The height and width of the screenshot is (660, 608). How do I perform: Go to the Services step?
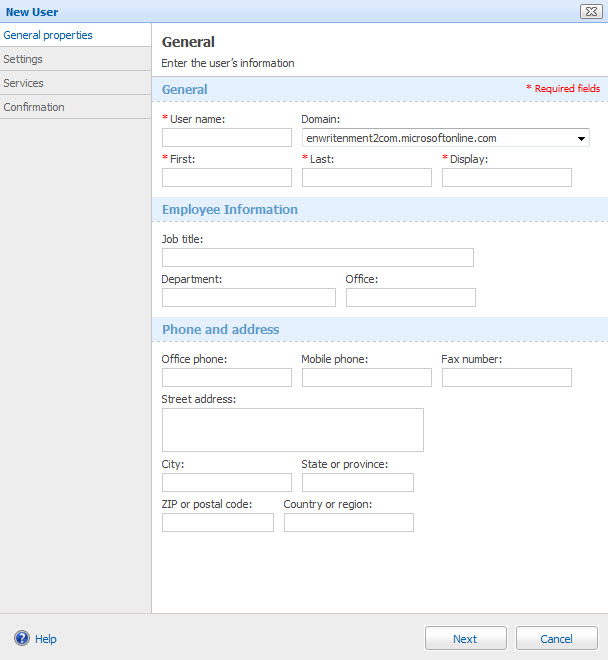[23, 83]
